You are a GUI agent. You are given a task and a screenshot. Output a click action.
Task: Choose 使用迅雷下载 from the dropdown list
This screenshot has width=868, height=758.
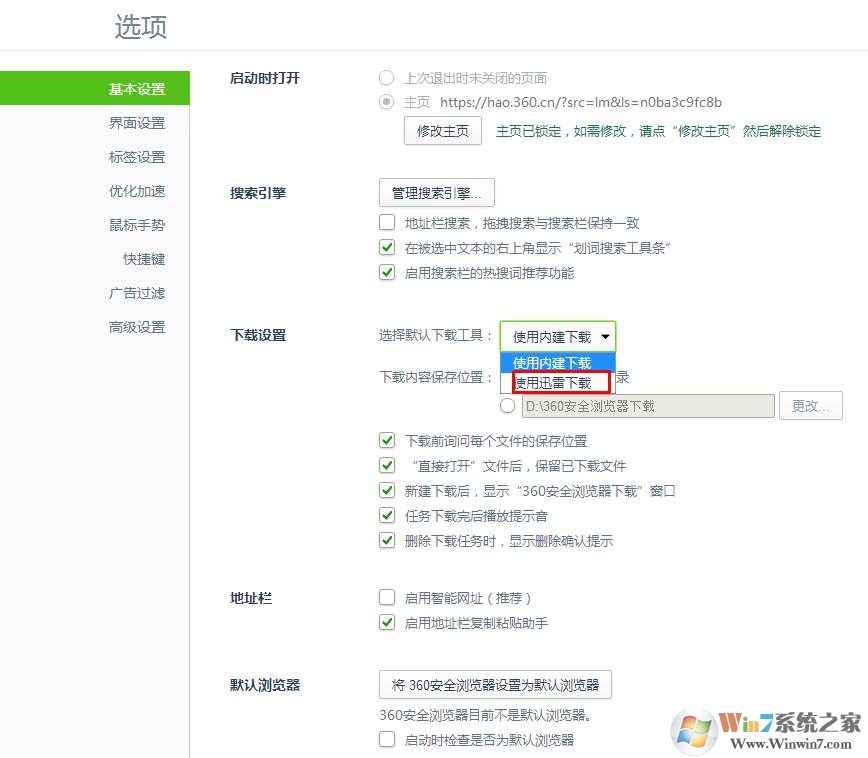pyautogui.click(x=558, y=382)
